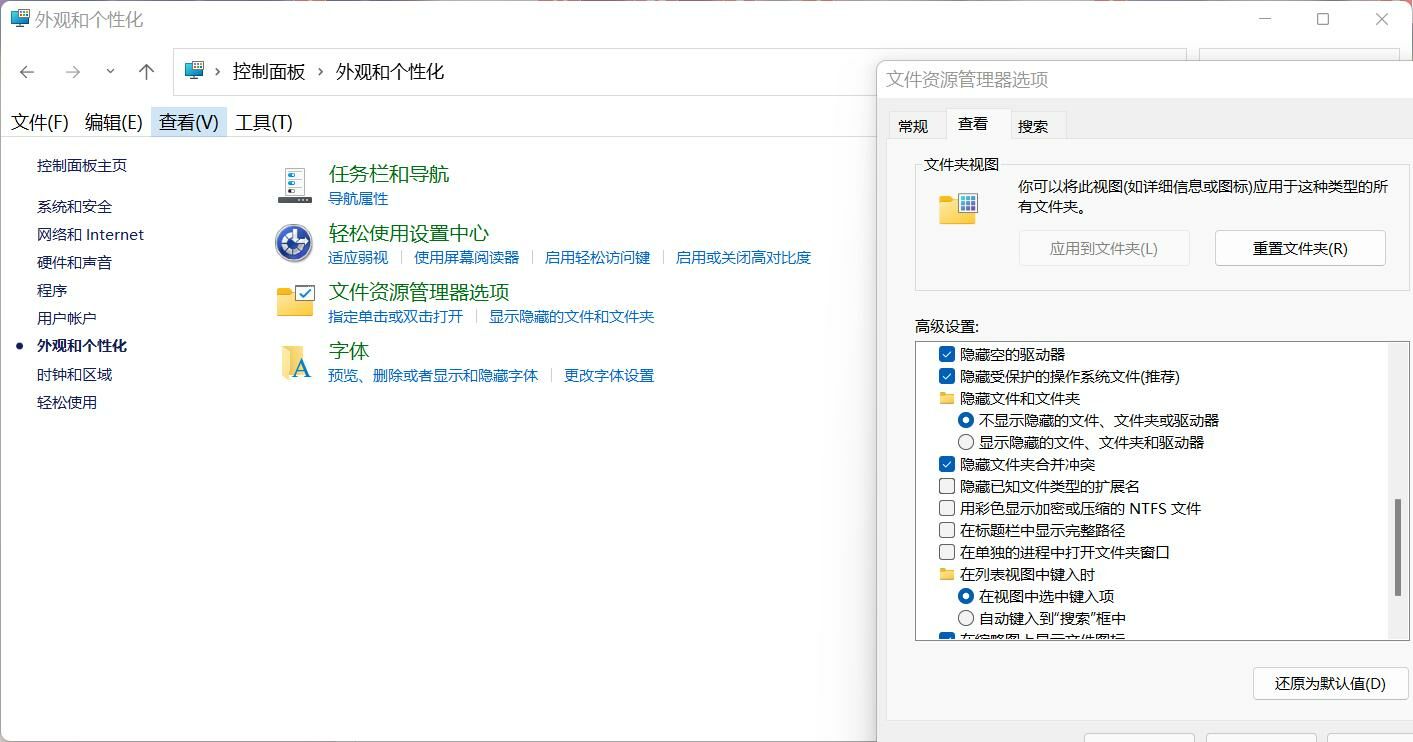Open the recent locations dropdown arrow
The image size is (1413, 742).
(x=110, y=72)
